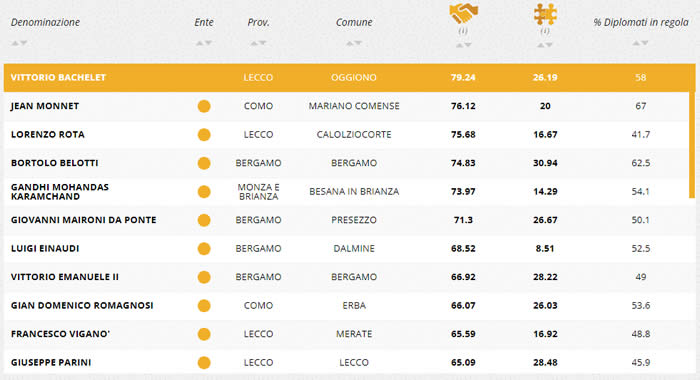Click info (i) under handshake icon
The height and width of the screenshot is (380, 700).
(463, 31)
